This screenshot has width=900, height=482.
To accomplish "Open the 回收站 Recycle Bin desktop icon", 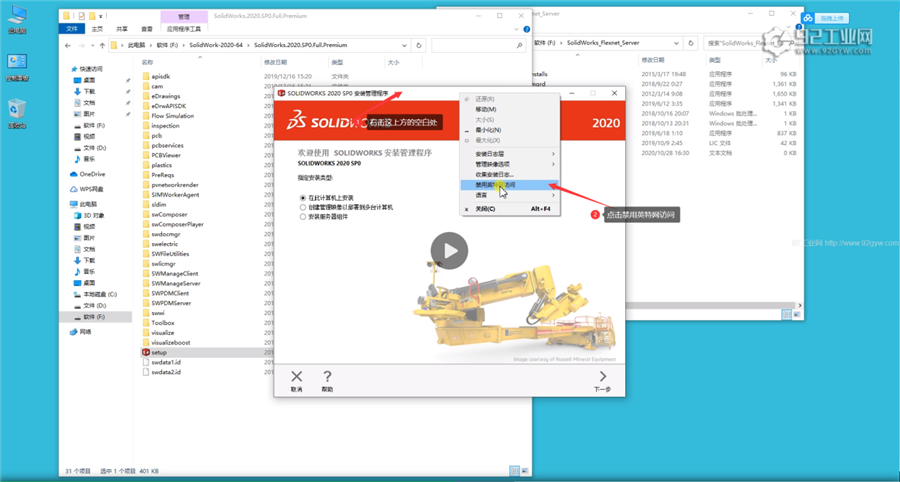I will point(17,114).
